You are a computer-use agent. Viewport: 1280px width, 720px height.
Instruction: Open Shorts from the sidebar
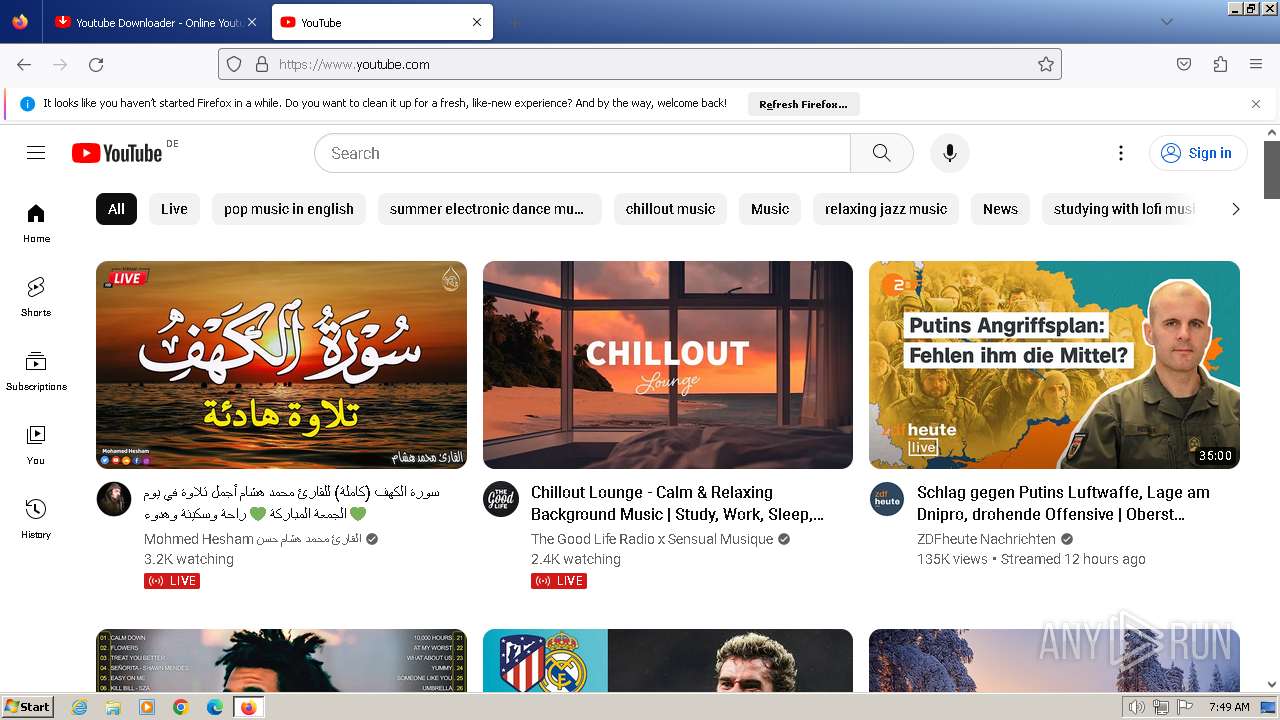click(36, 298)
